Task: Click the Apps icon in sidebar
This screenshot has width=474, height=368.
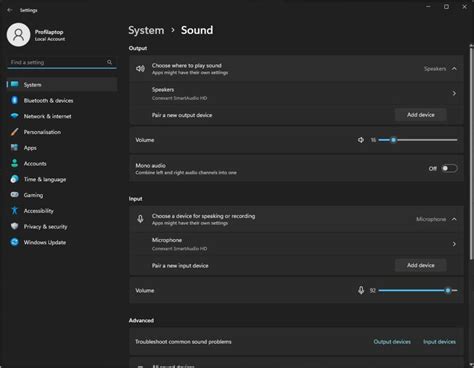Action: (x=14, y=147)
